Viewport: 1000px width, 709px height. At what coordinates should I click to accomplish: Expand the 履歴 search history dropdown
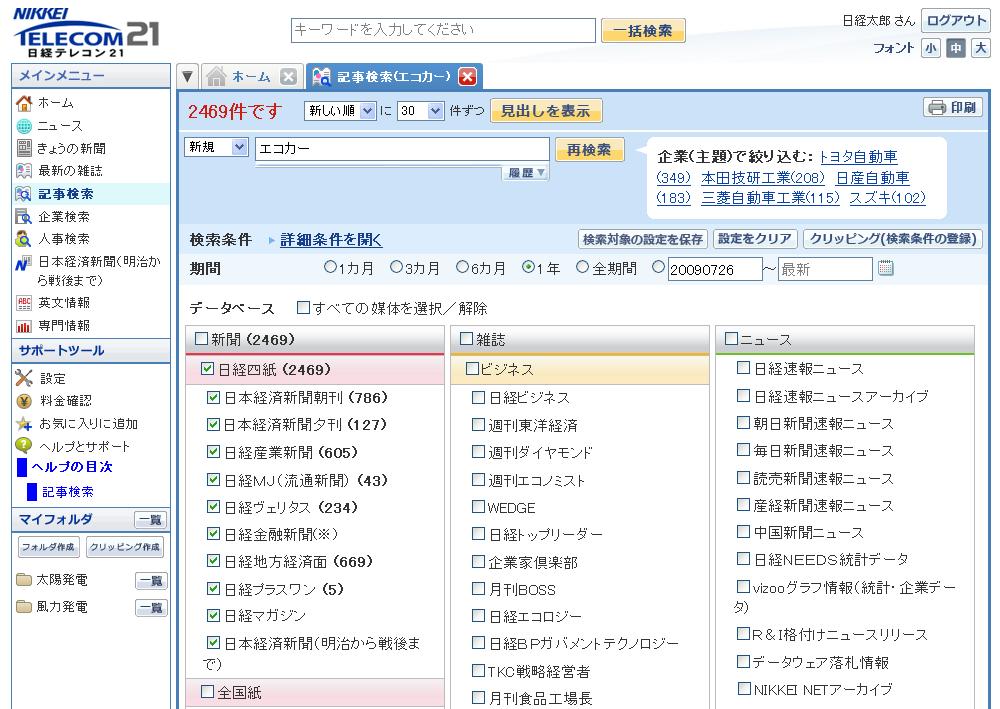(x=526, y=173)
